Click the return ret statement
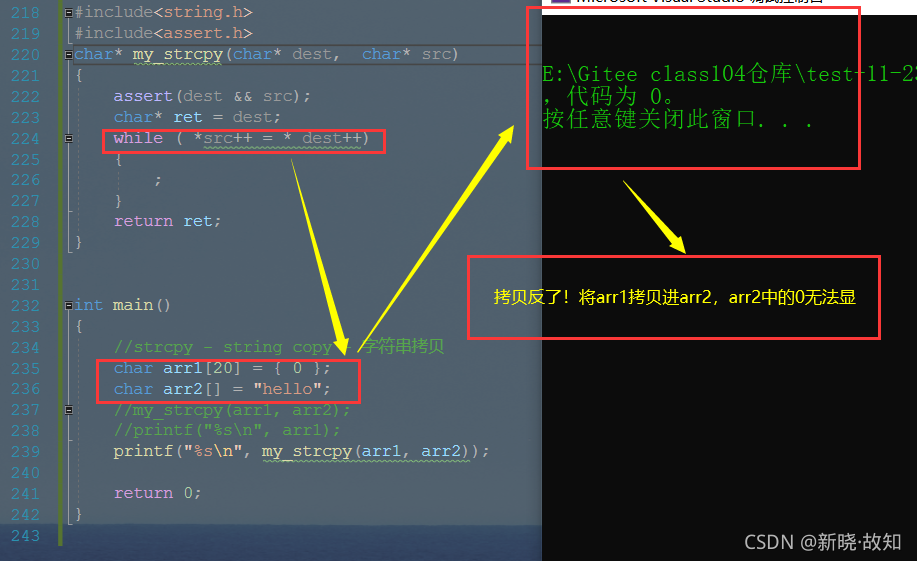 pyautogui.click(x=167, y=221)
